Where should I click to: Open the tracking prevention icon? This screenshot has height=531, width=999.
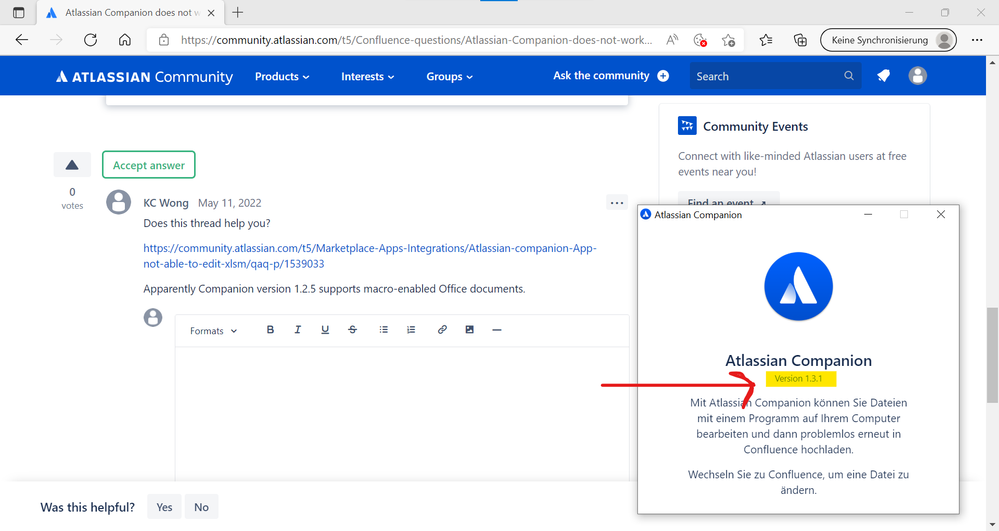click(700, 40)
